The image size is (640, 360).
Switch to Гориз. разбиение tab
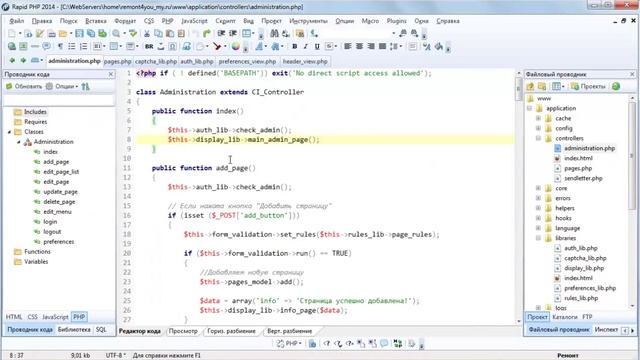pos(231,331)
